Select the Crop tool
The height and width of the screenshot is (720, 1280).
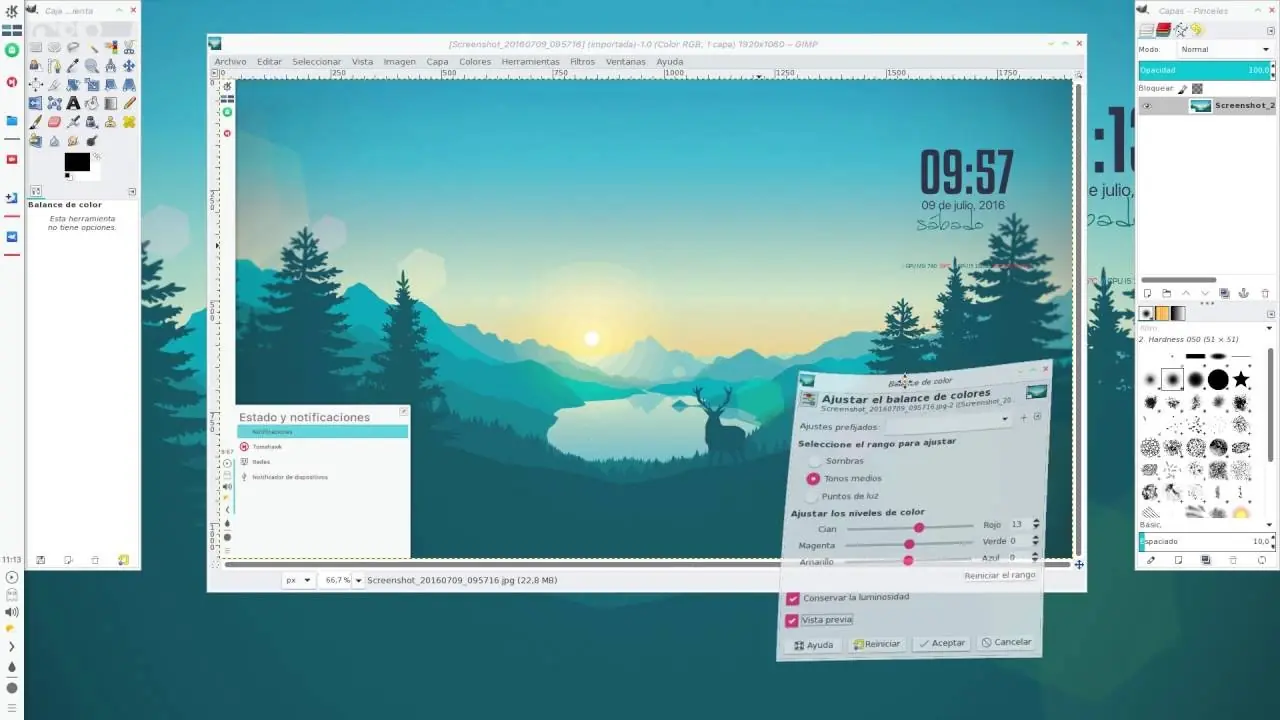(x=54, y=85)
